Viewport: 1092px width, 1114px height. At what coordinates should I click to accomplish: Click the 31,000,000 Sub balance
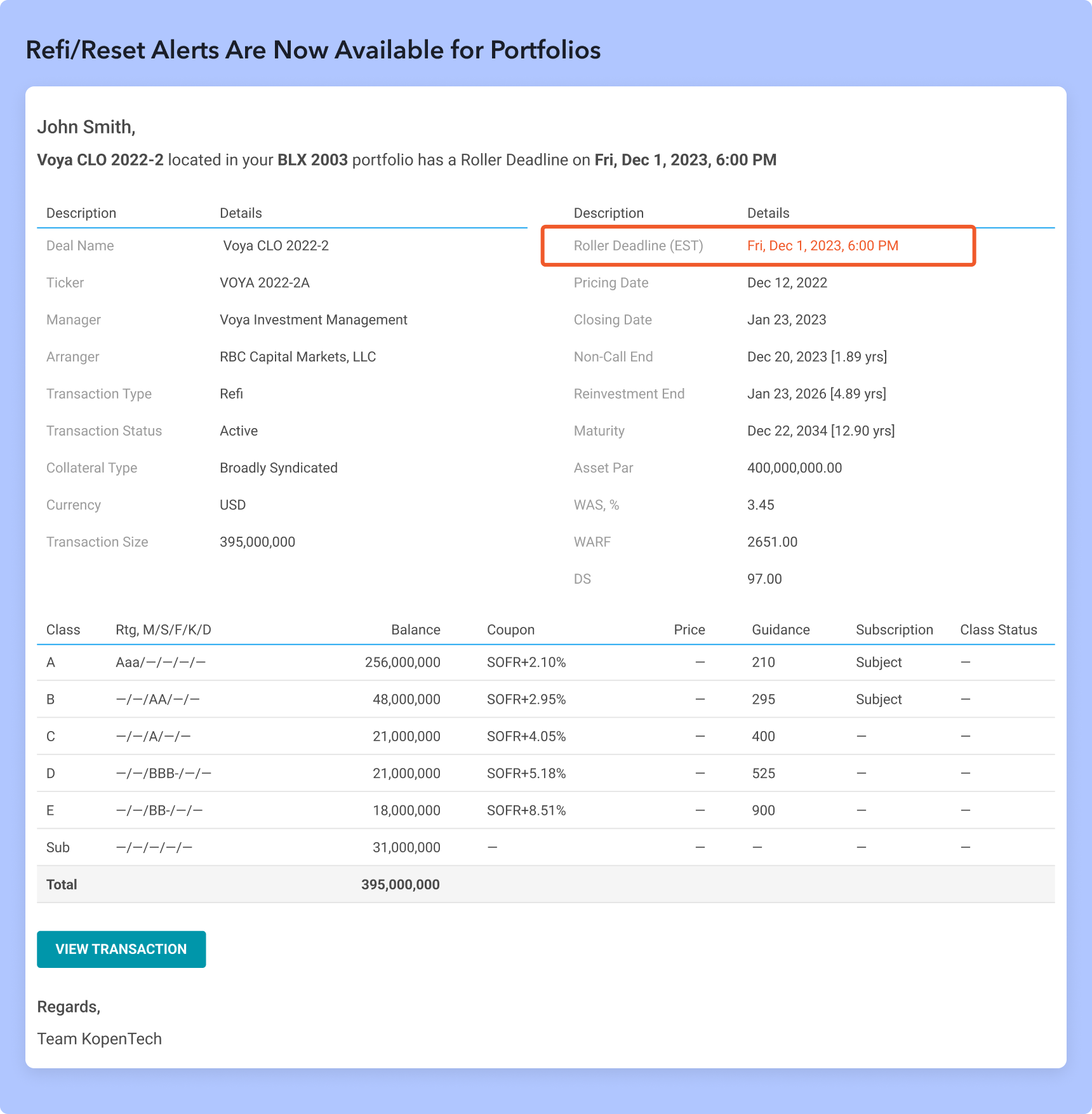pos(406,847)
